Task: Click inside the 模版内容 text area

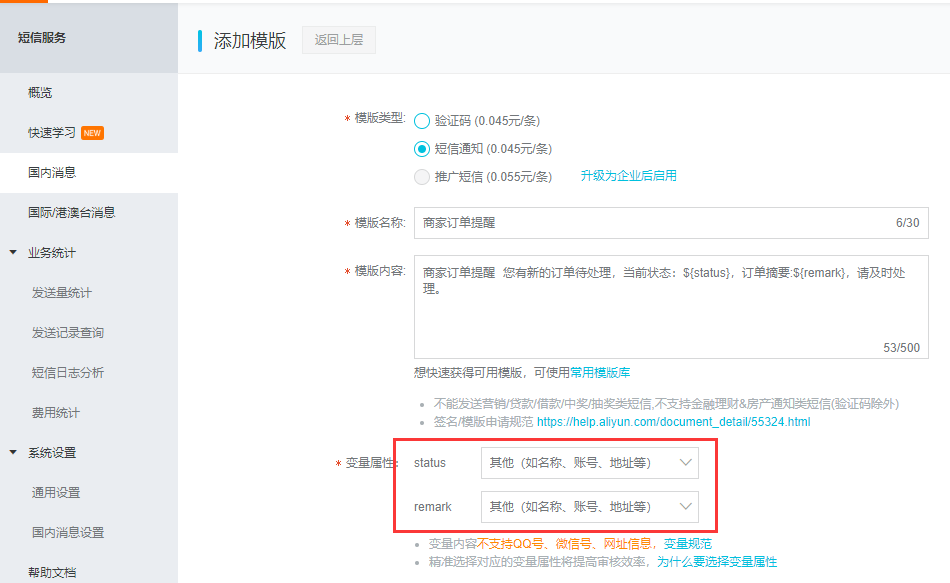Action: click(x=670, y=310)
